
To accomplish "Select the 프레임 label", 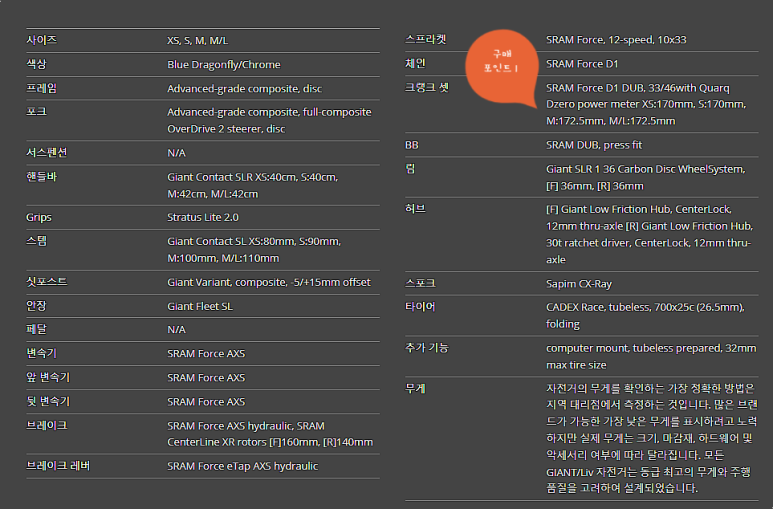I will [41, 88].
